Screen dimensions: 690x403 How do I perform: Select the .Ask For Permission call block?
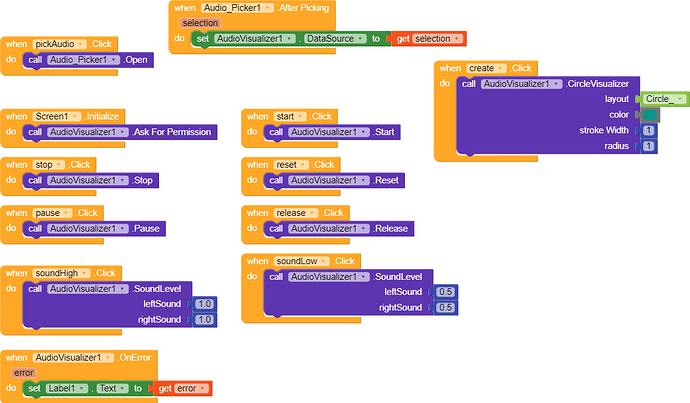pyautogui.click(x=120, y=132)
